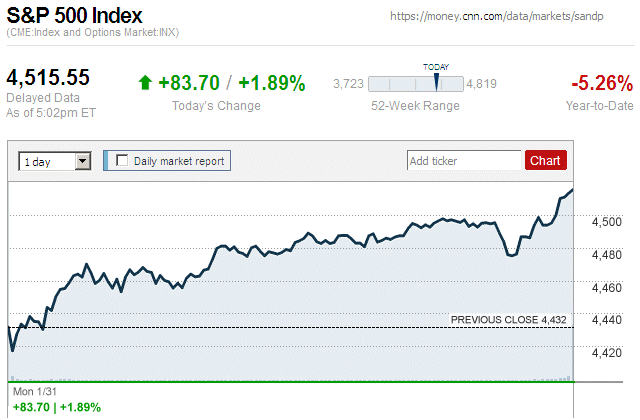Enable the Daily market report checkbox

pos(123,160)
